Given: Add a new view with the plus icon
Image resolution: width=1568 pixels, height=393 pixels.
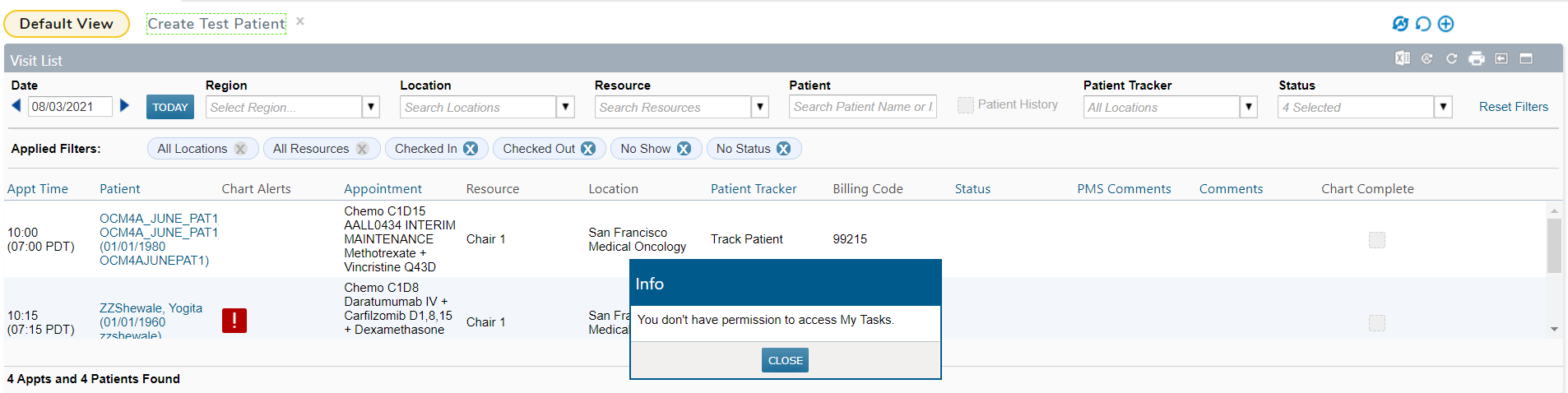Looking at the screenshot, I should pos(1445,24).
